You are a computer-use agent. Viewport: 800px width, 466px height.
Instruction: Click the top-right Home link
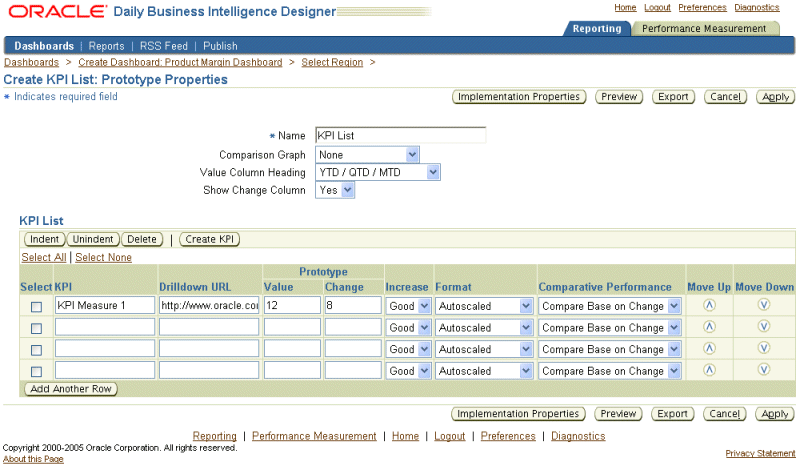625,7
